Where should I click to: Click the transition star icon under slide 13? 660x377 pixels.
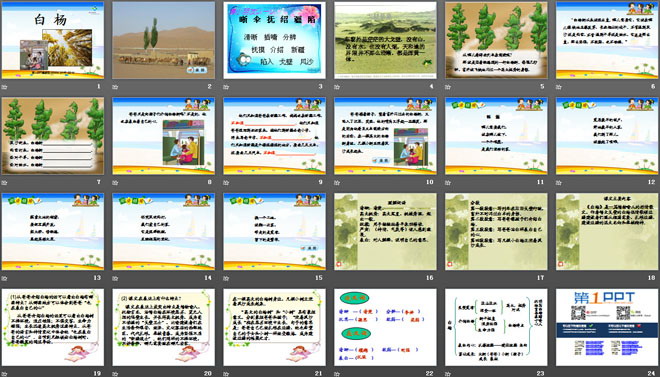pos(4,278)
